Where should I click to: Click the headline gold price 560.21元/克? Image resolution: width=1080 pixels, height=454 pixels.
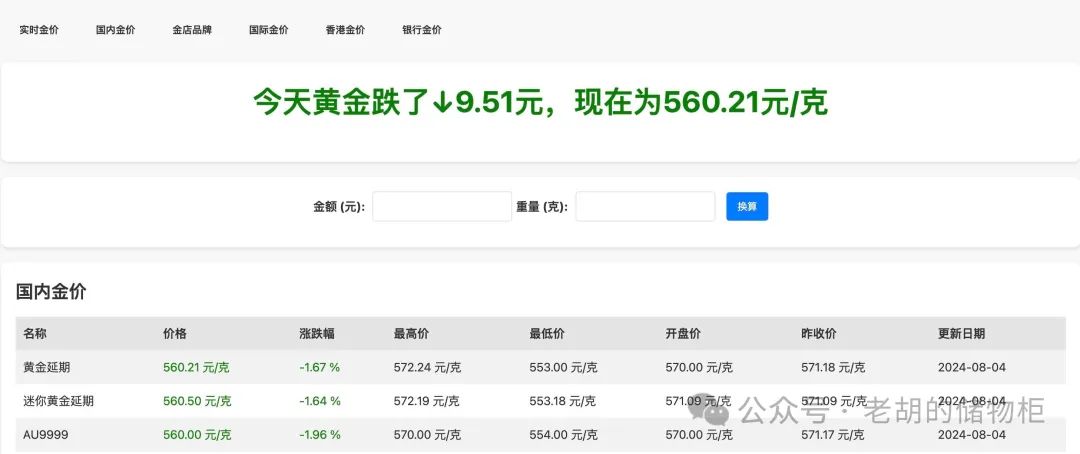coord(745,103)
